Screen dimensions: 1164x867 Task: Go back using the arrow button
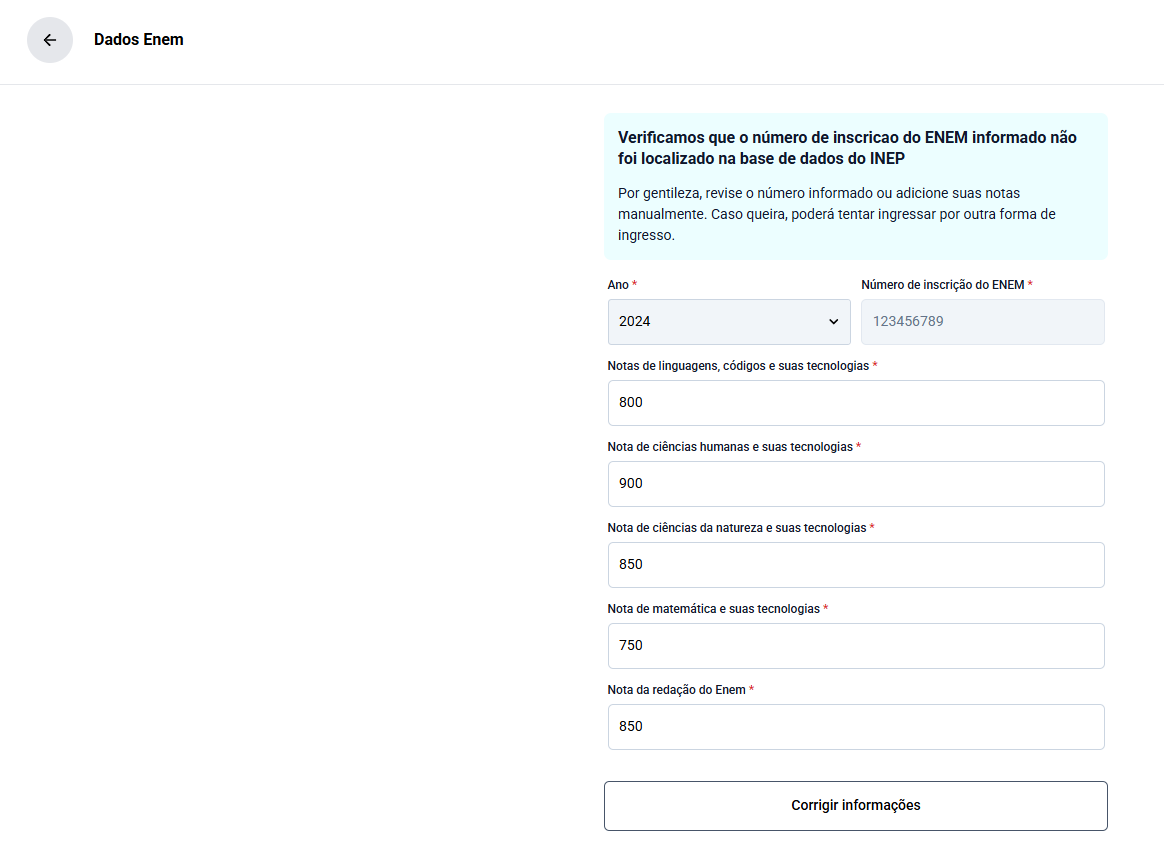(50, 40)
